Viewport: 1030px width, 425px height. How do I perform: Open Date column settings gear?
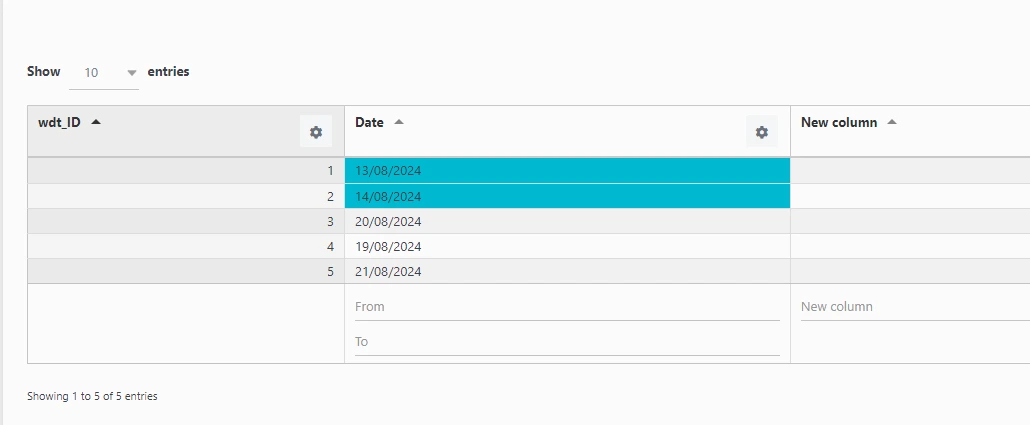(761, 132)
